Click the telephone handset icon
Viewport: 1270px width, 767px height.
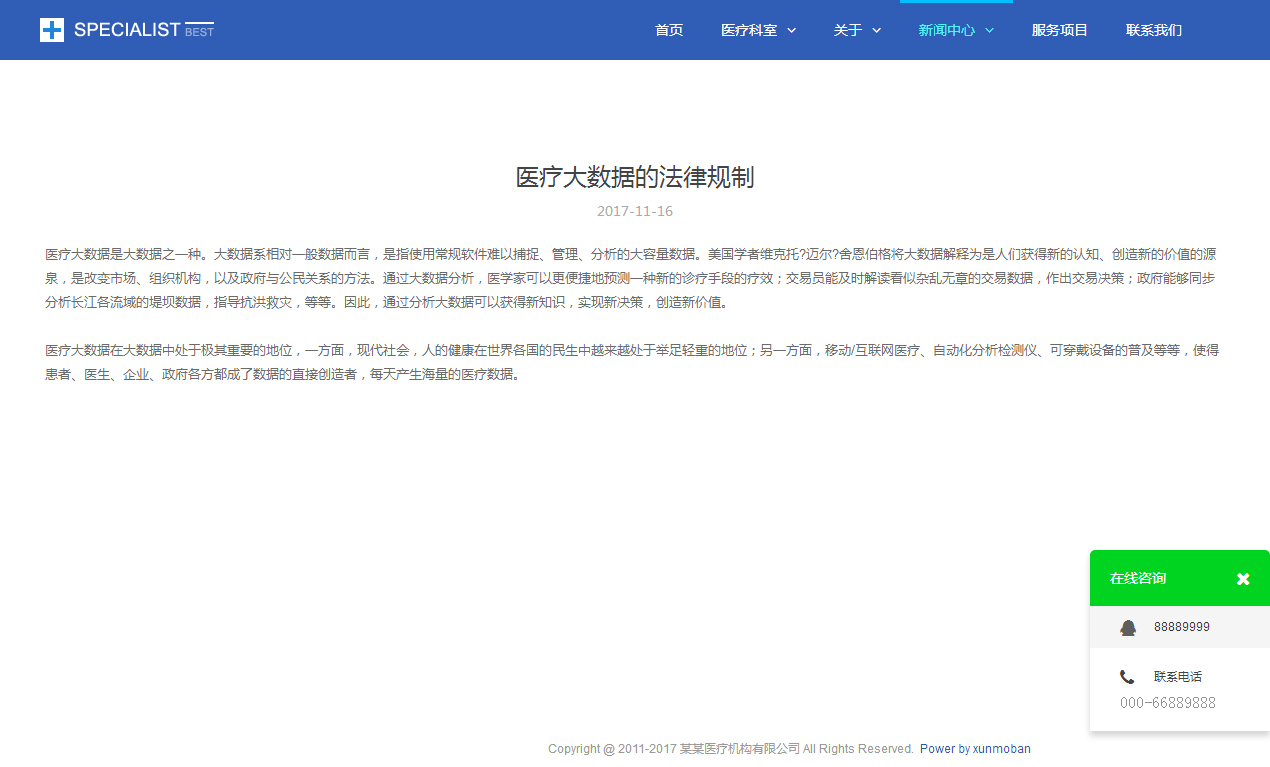1127,677
